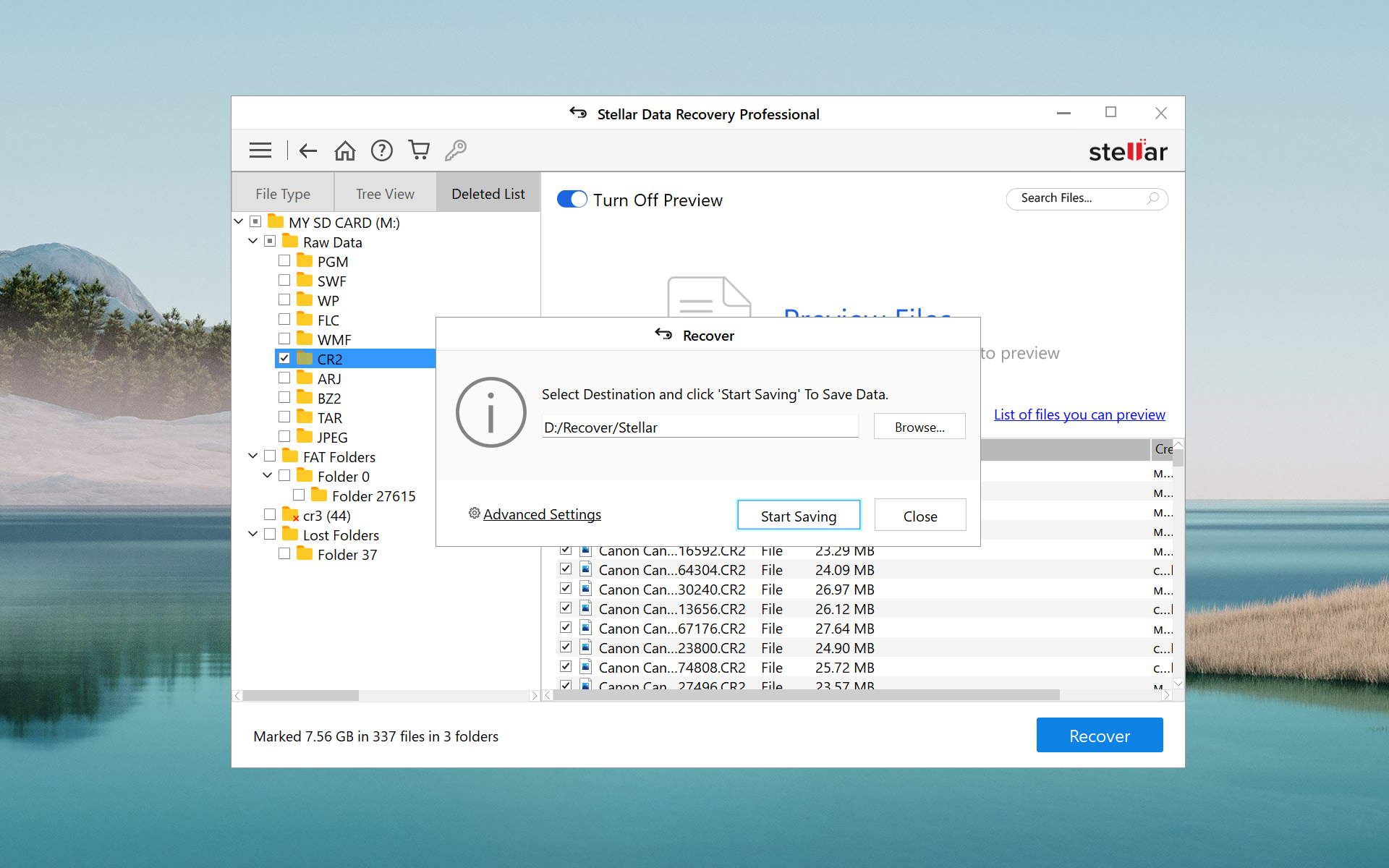Click Start Saving button

(799, 516)
